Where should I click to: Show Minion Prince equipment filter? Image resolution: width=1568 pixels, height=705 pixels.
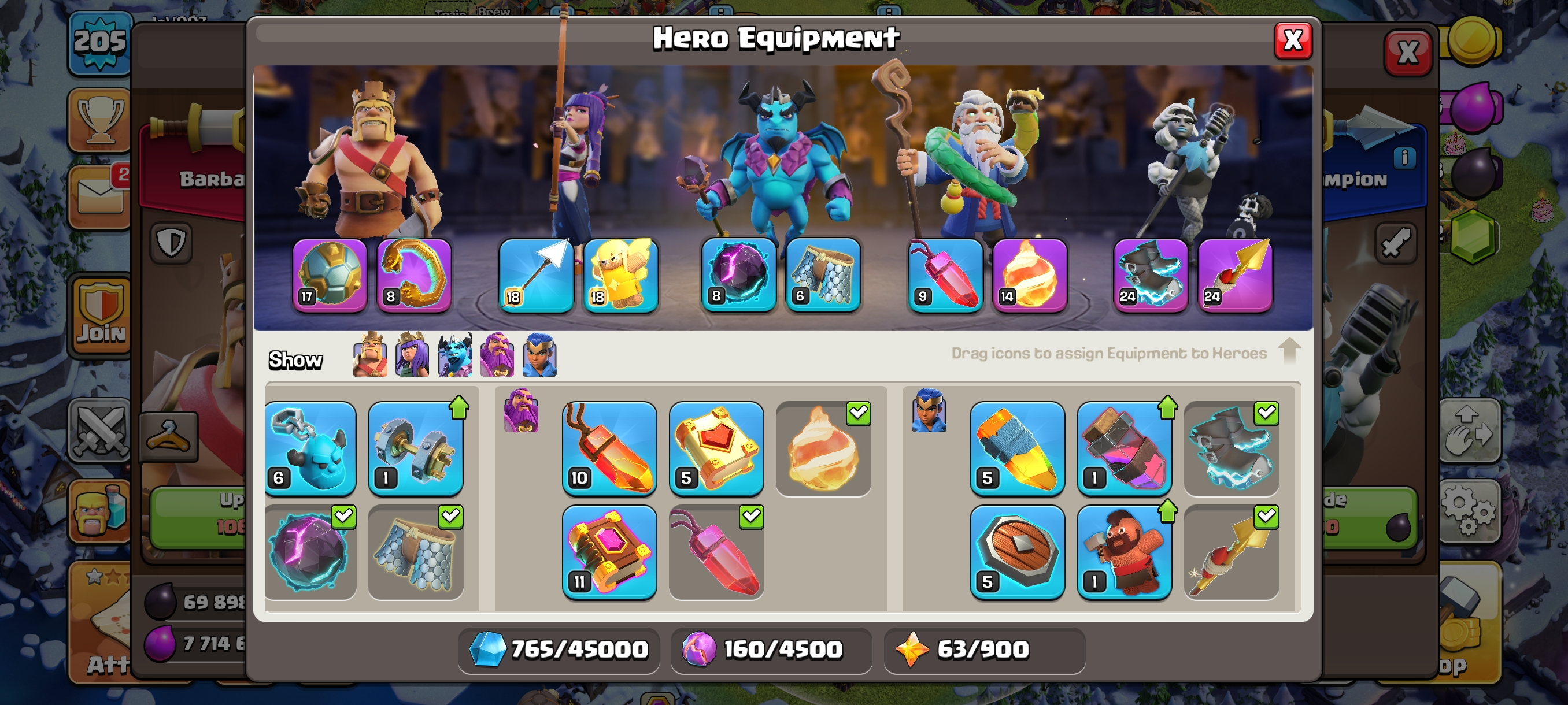click(454, 354)
